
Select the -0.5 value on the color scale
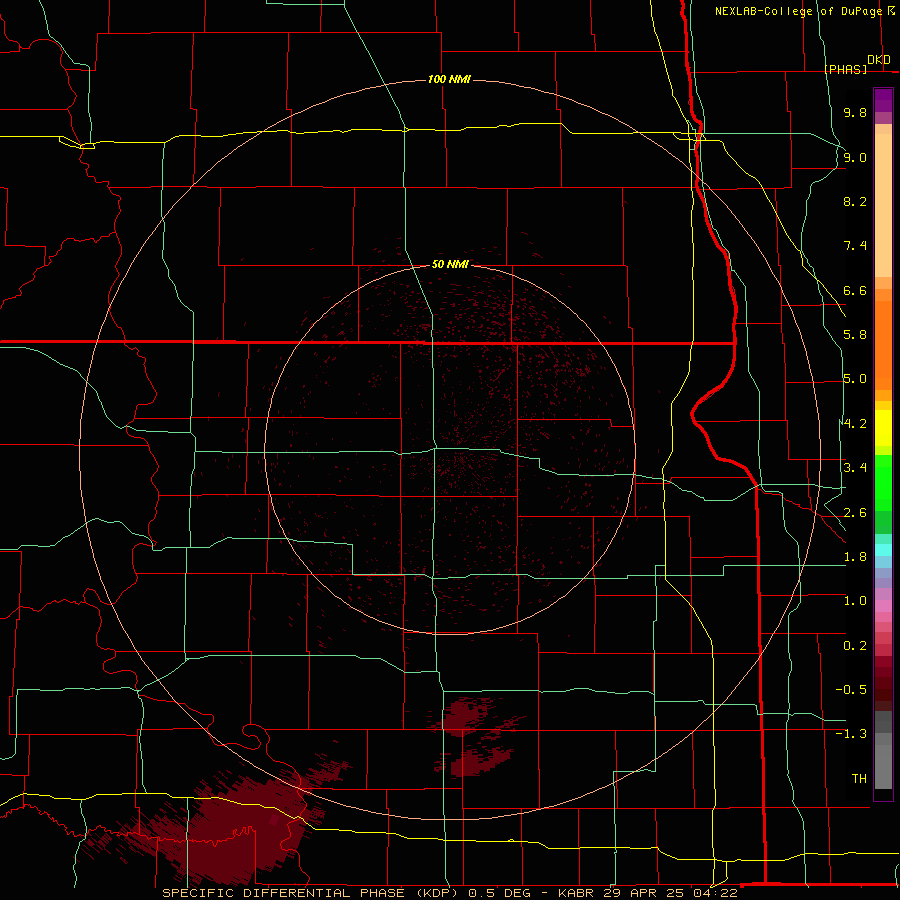pos(851,690)
